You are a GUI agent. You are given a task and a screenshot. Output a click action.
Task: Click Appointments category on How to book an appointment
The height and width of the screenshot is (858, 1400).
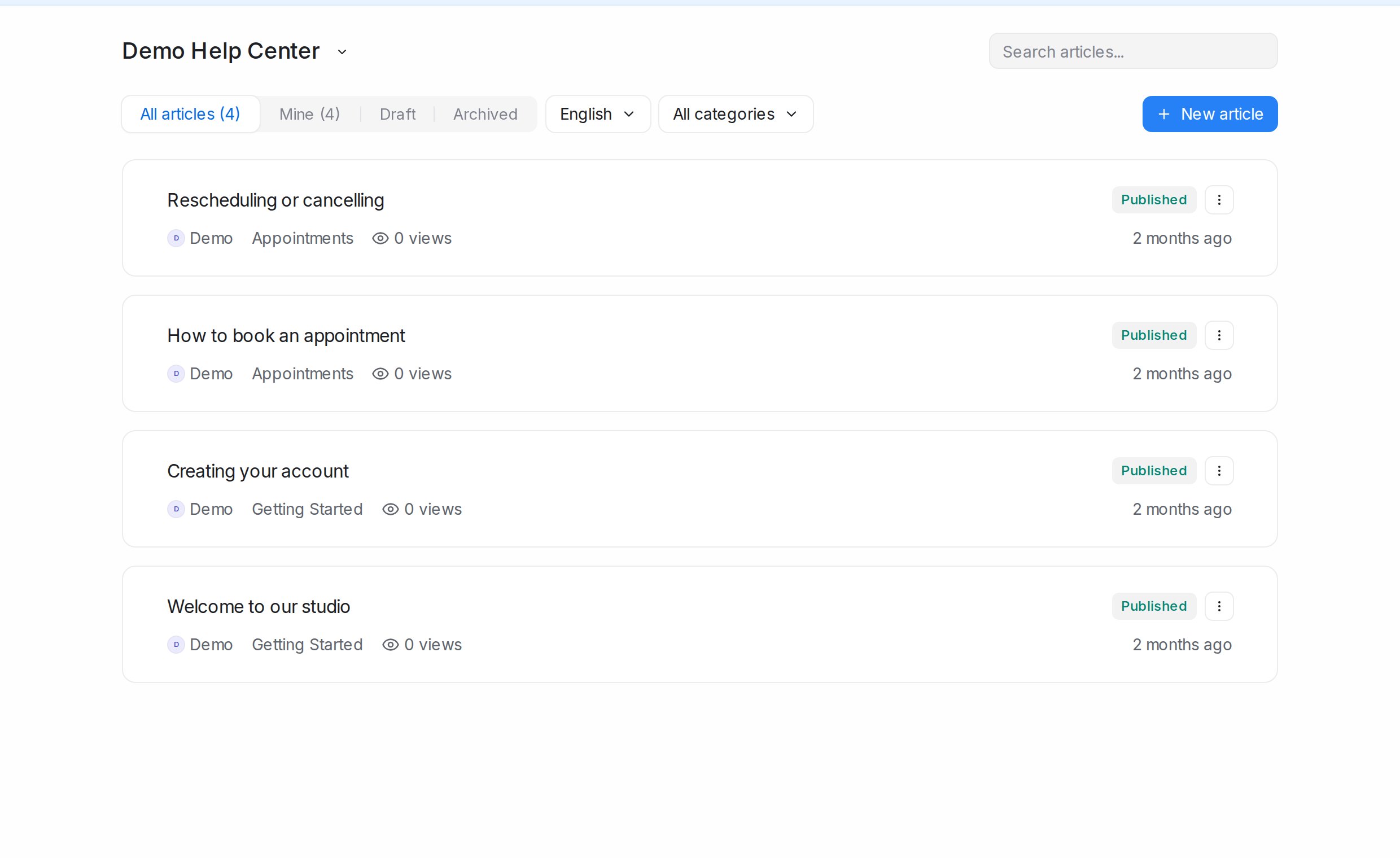302,374
